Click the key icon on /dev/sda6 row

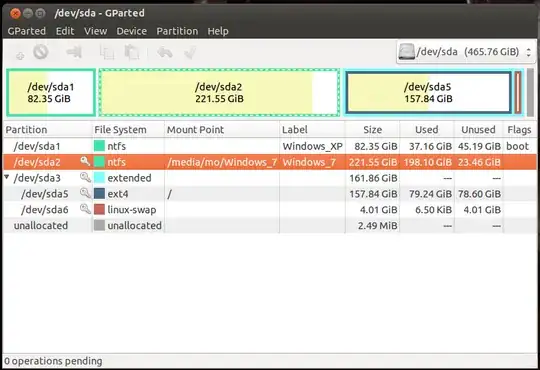(x=85, y=209)
